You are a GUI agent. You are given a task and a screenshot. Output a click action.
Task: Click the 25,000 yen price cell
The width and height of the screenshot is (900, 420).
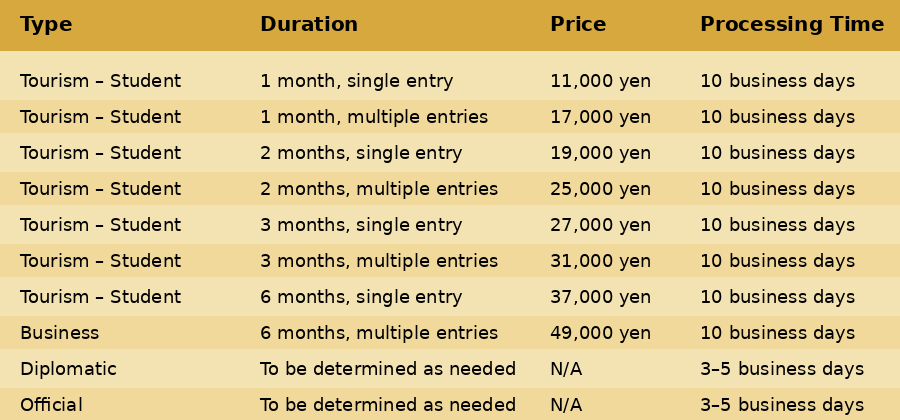[600, 190]
